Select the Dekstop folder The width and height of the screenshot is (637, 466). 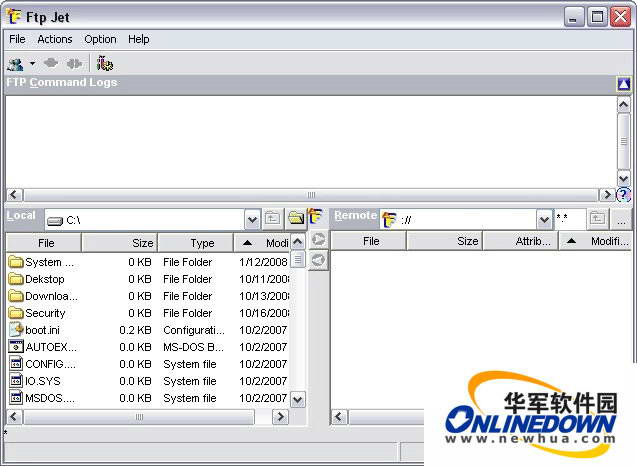(37, 279)
